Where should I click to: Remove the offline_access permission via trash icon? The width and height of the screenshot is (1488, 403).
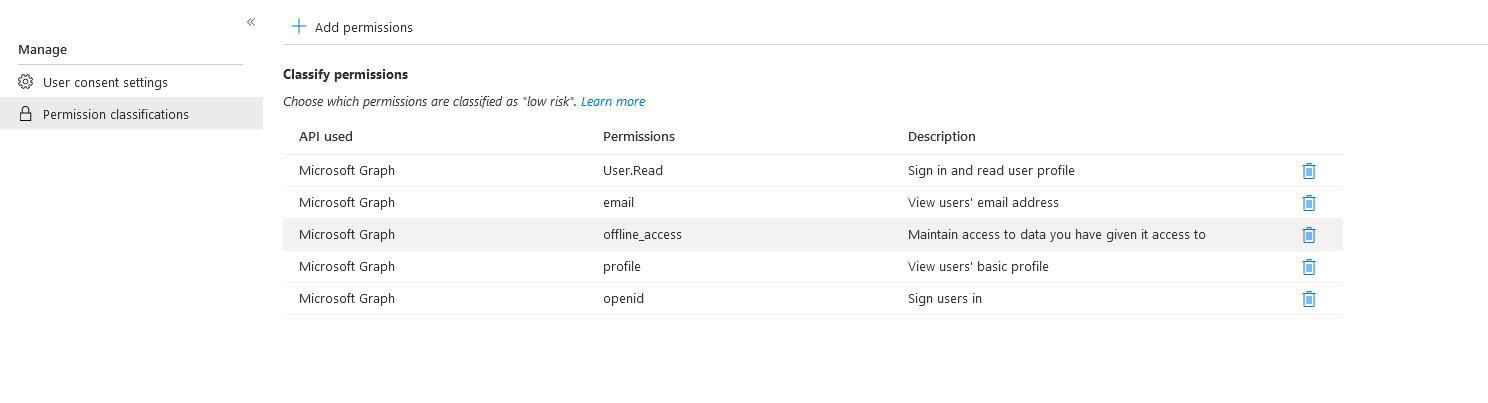[1308, 235]
